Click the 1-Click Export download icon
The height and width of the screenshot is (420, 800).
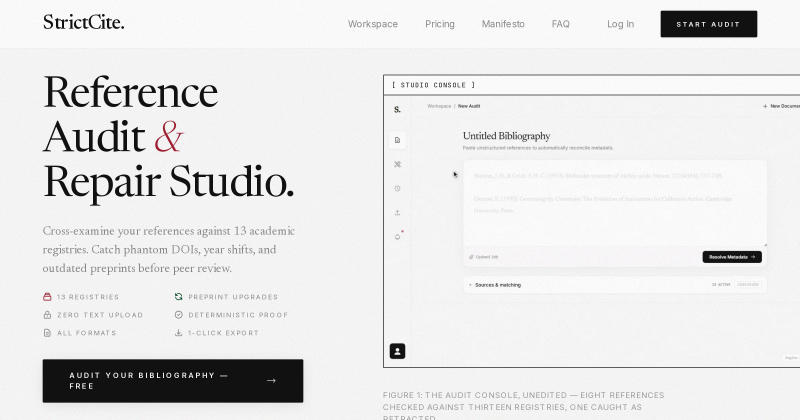179,333
